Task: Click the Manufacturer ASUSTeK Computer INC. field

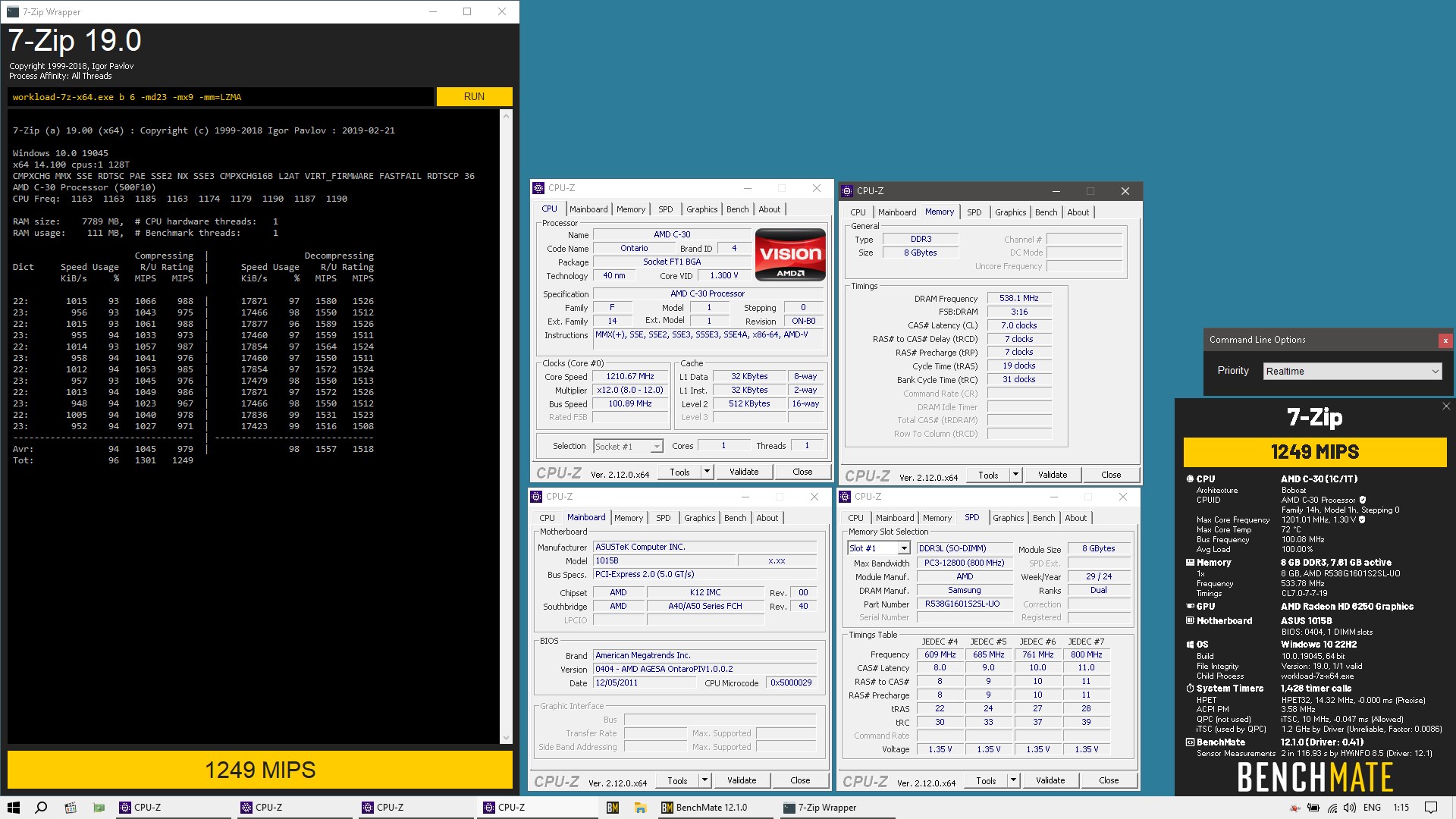Action: [x=704, y=547]
